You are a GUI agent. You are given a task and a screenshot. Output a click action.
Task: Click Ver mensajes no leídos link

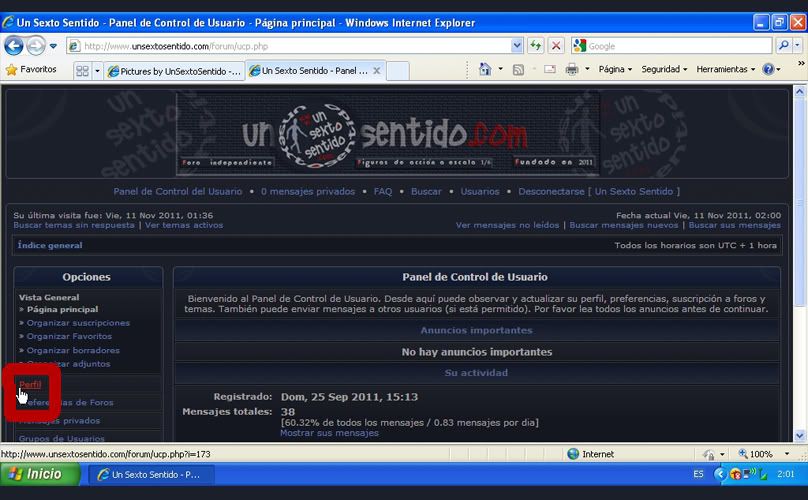[x=507, y=225]
